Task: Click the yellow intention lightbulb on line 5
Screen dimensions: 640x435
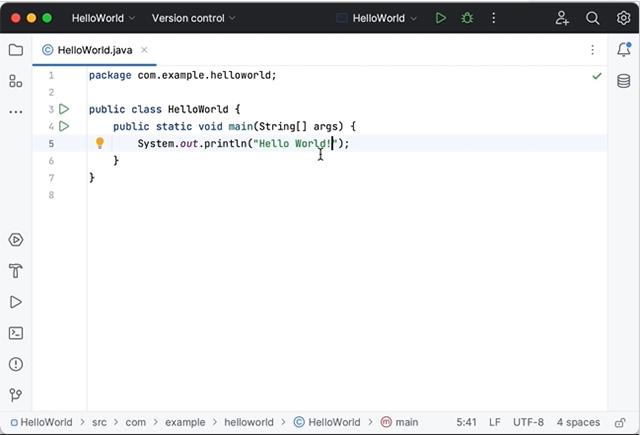Action: coord(100,143)
